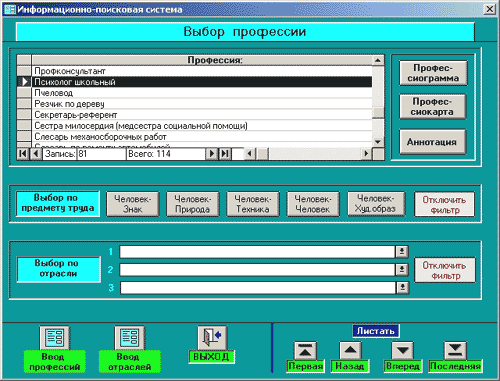Image resolution: width=500 pixels, height=381 pixels.
Task: Select the Сестра милосердия row
Action: 202,126
